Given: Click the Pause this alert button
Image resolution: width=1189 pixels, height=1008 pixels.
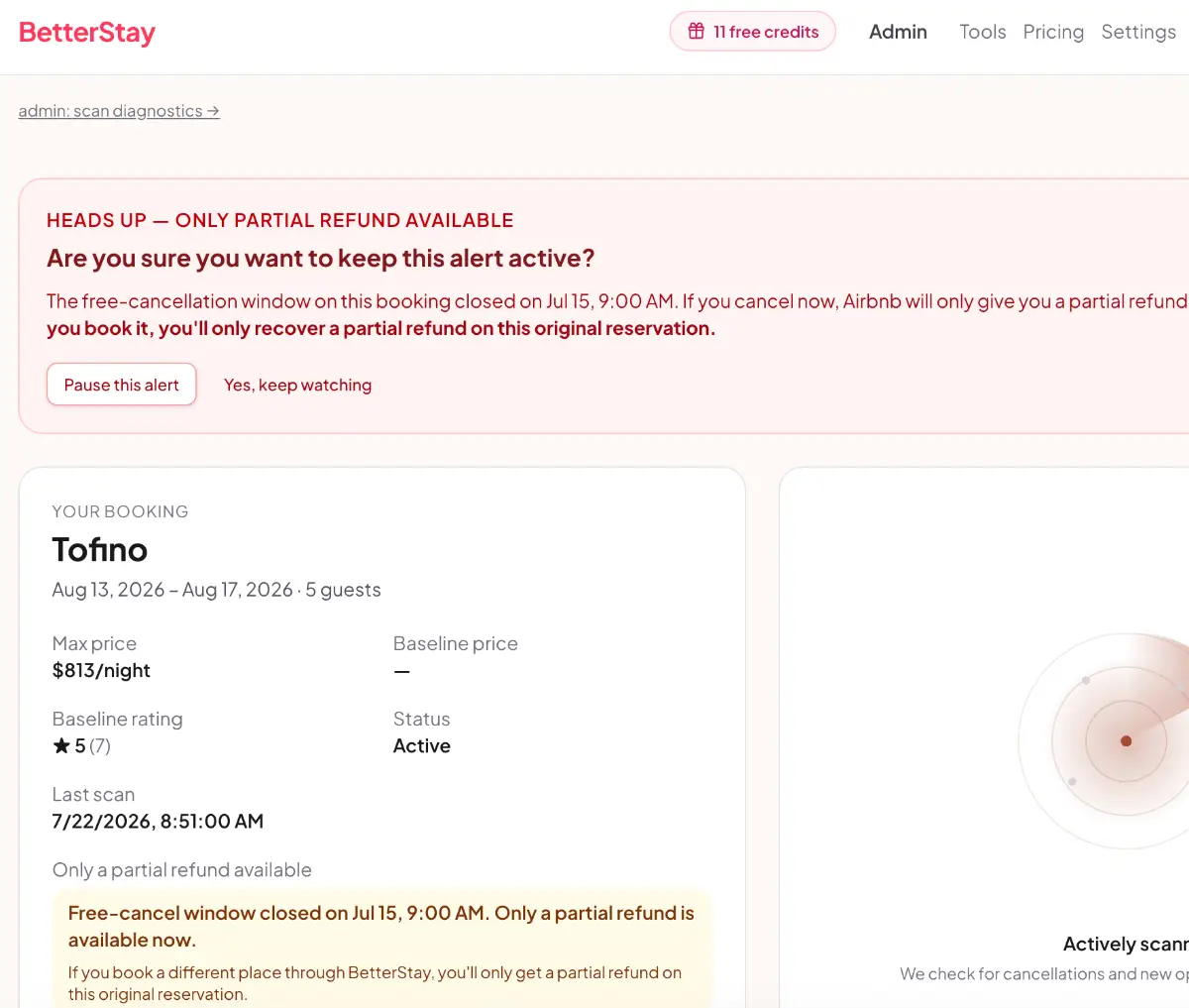Looking at the screenshot, I should click(x=122, y=385).
